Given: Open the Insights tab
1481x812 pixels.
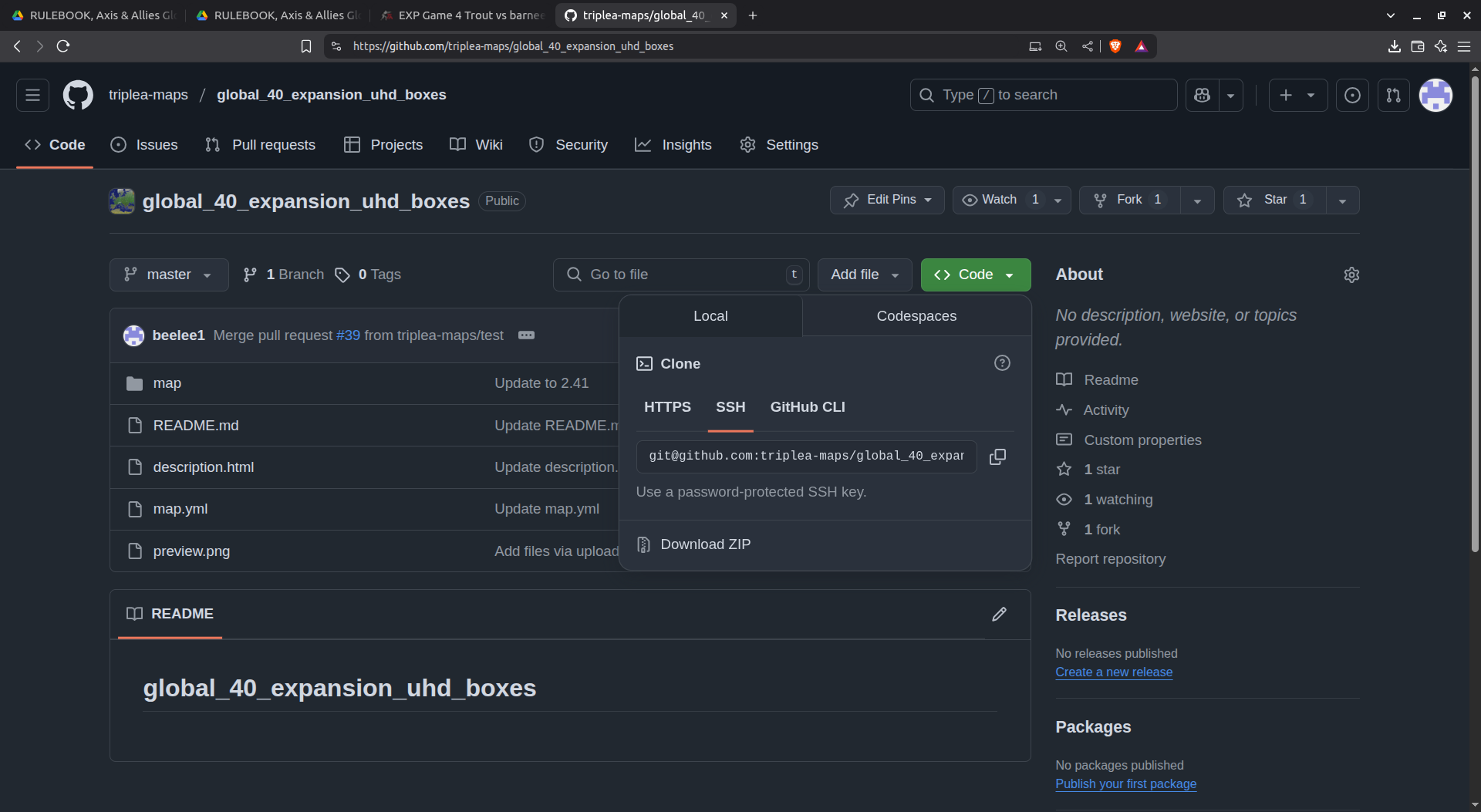Looking at the screenshot, I should [673, 145].
